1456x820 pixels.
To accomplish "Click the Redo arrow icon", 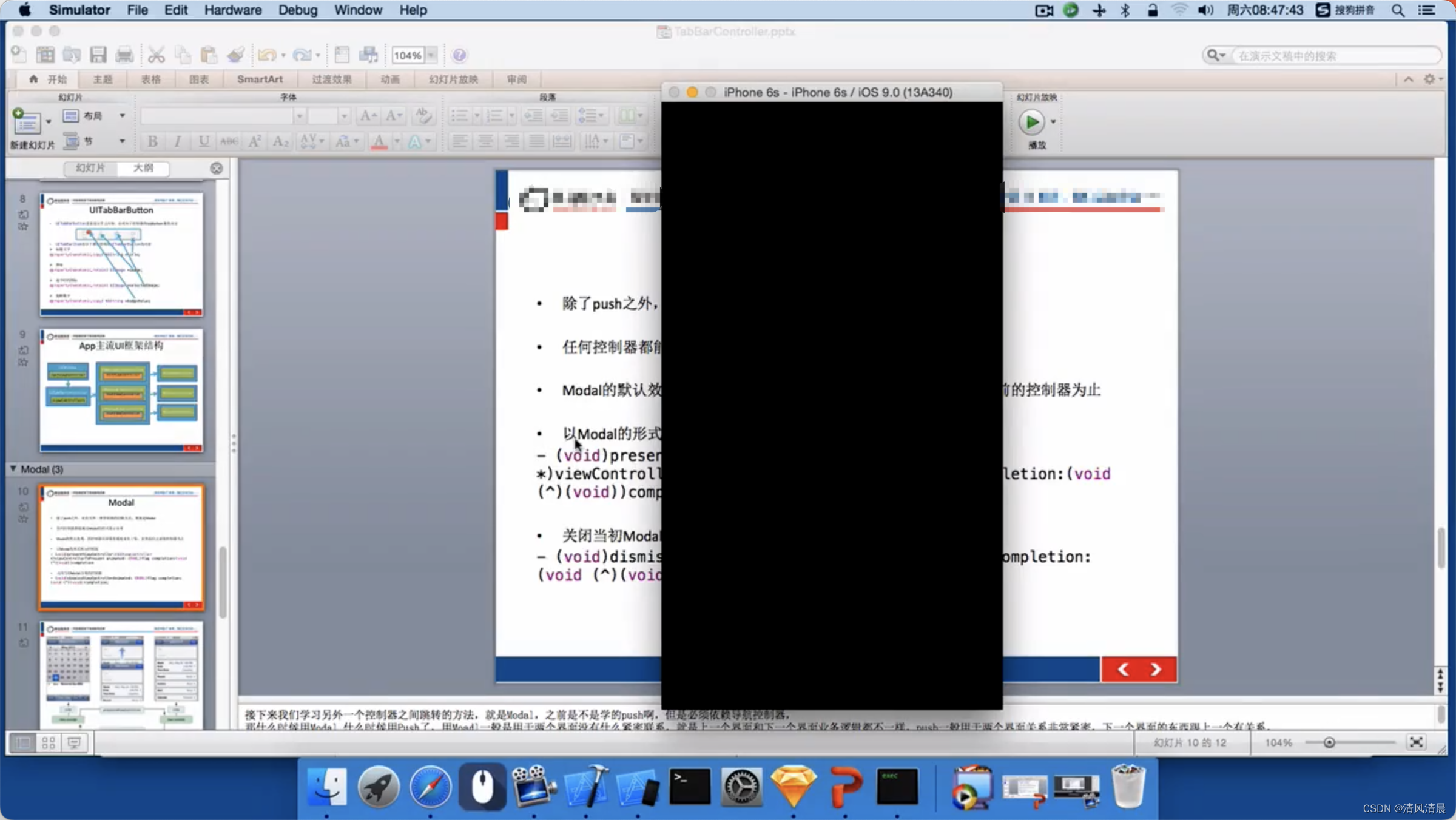I will [302, 55].
